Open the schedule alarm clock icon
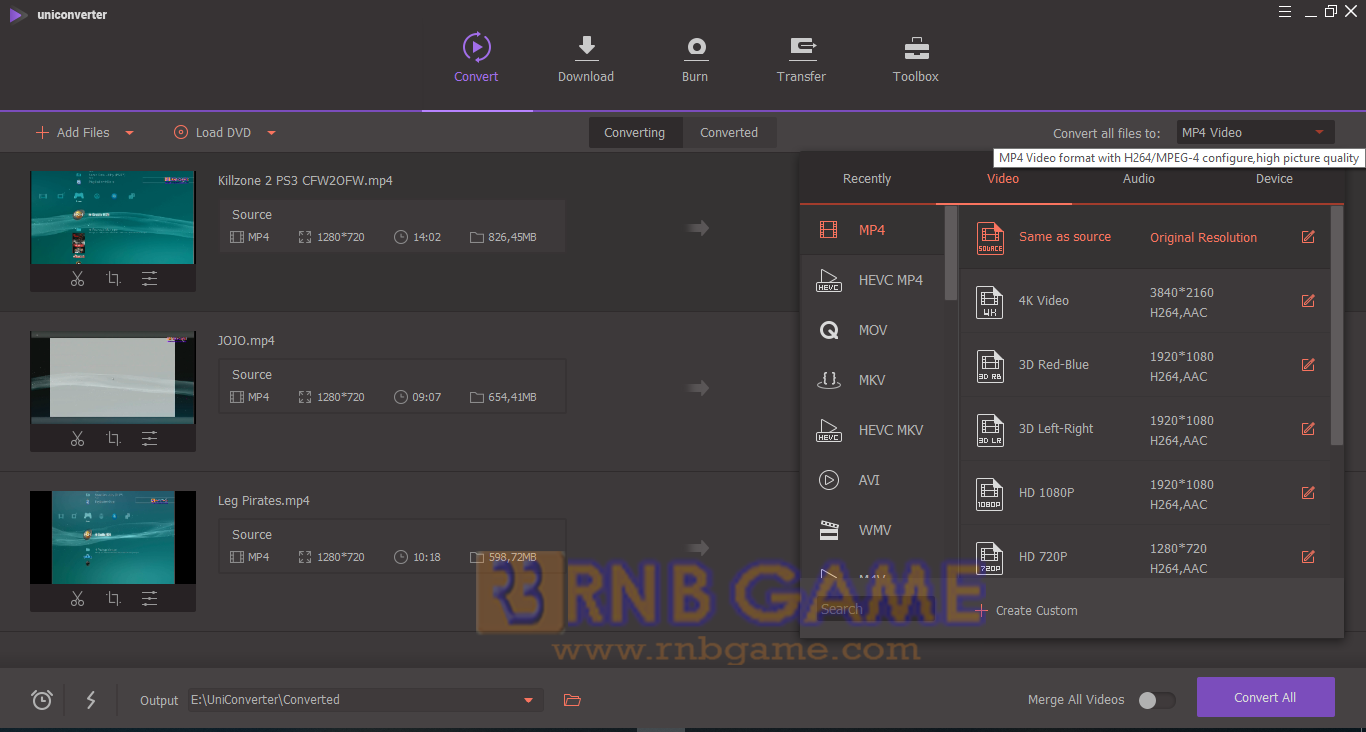The width and height of the screenshot is (1366, 732). [x=42, y=700]
